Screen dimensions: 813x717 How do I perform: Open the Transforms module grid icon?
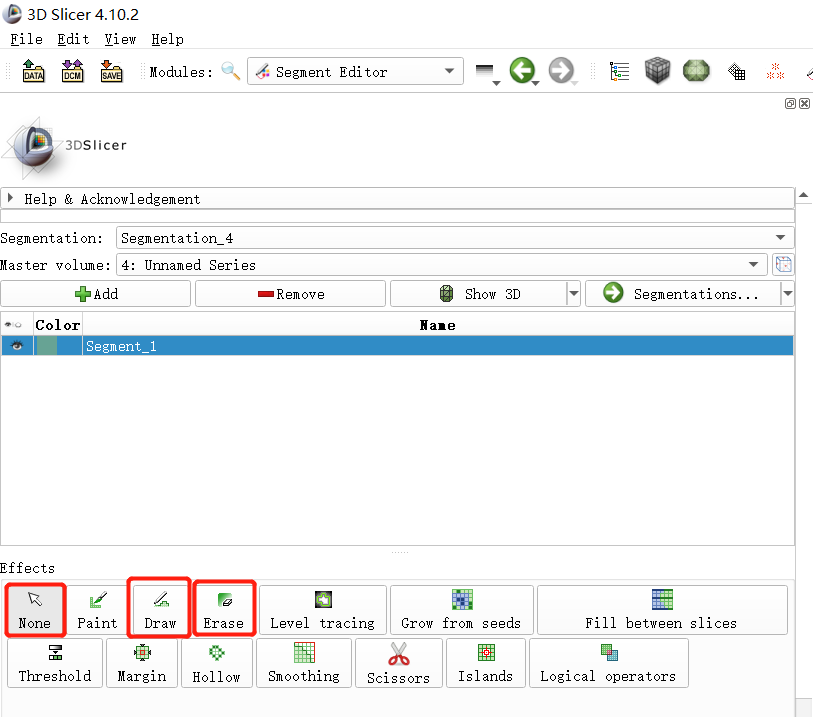[x=737, y=72]
